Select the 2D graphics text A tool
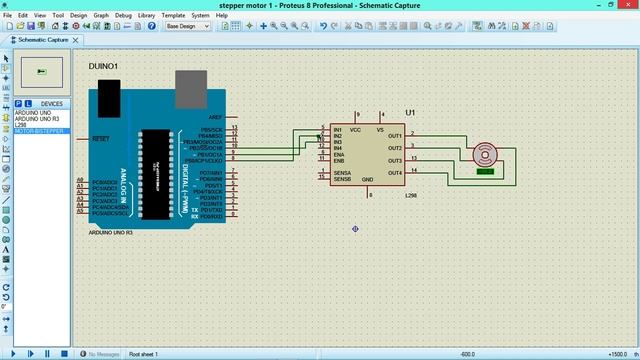 coord(6,249)
